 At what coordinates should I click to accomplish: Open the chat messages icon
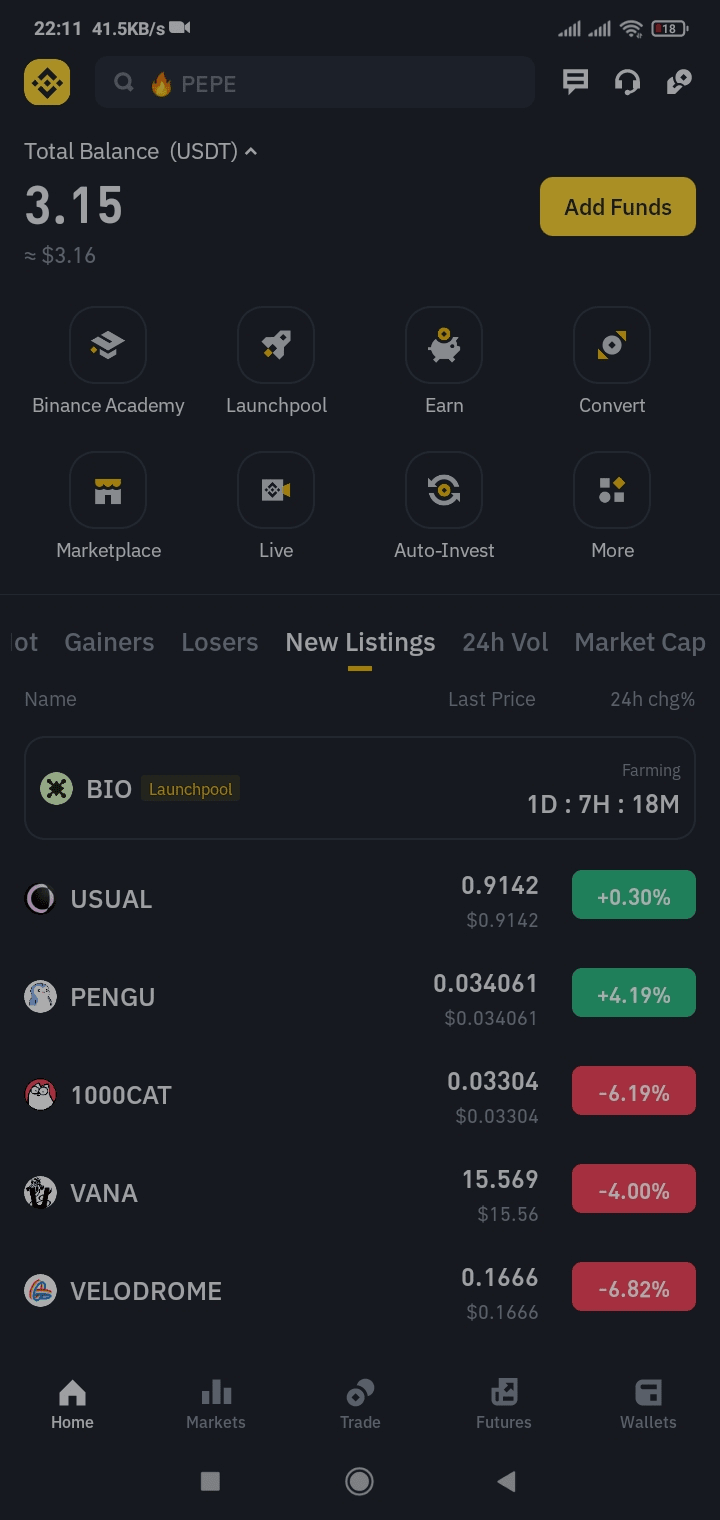(575, 82)
